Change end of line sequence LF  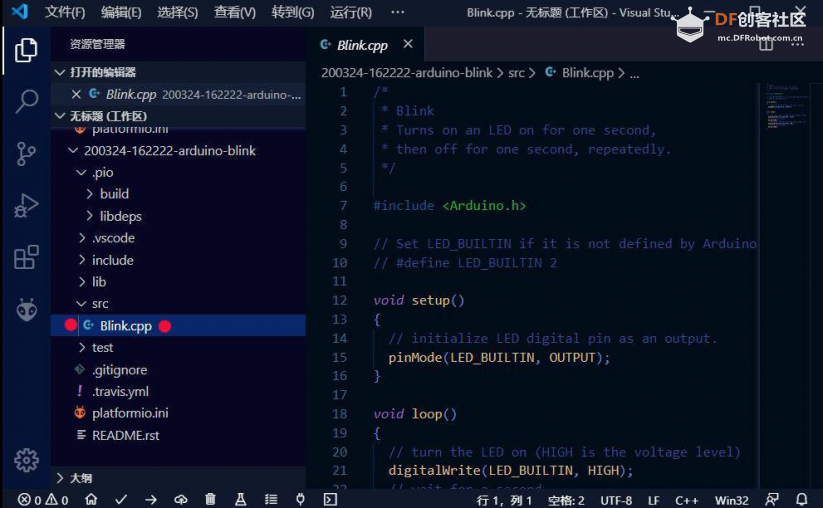(x=653, y=500)
